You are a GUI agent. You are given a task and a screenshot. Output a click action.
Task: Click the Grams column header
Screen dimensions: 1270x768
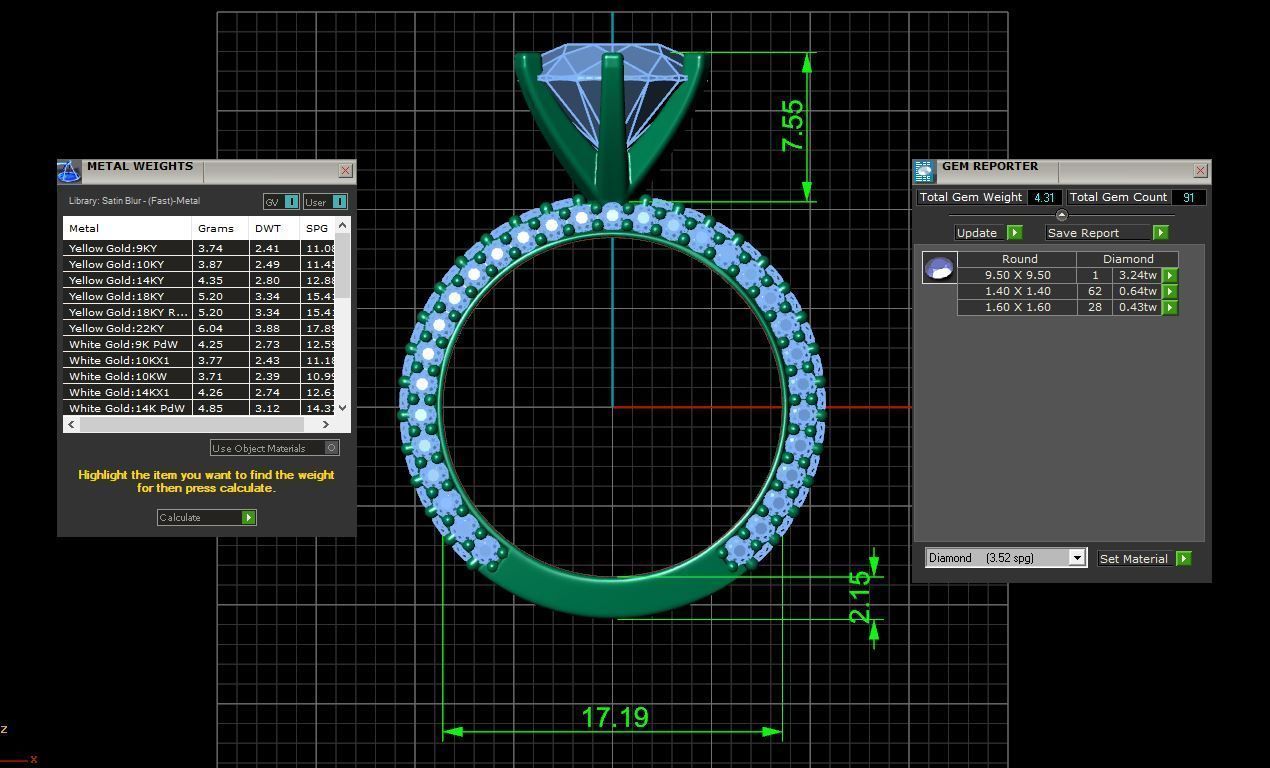point(220,228)
